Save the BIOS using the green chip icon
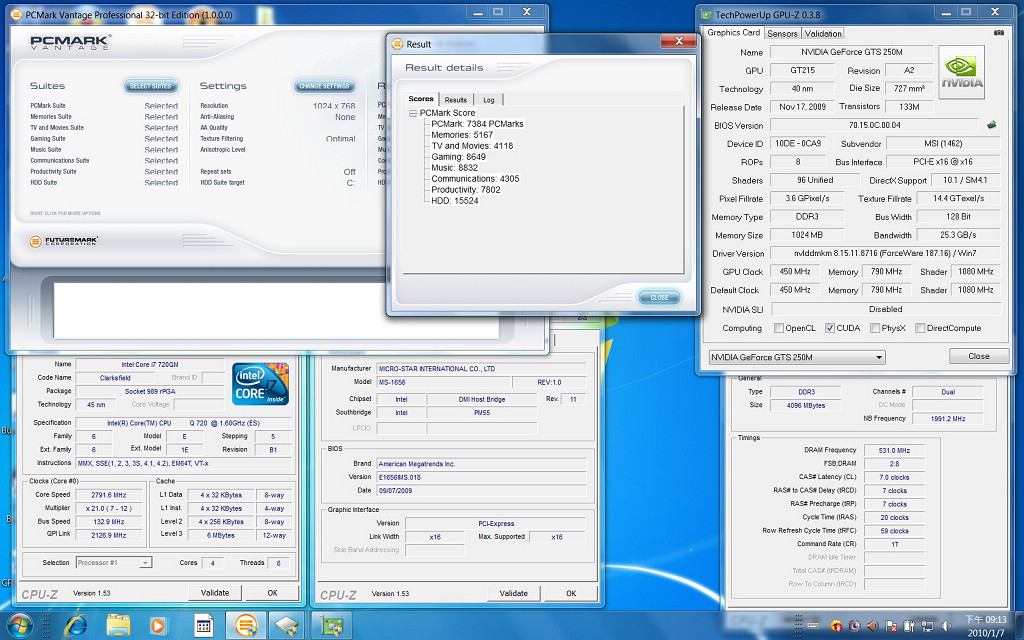Screen dimensions: 1024x640 pos(991,125)
